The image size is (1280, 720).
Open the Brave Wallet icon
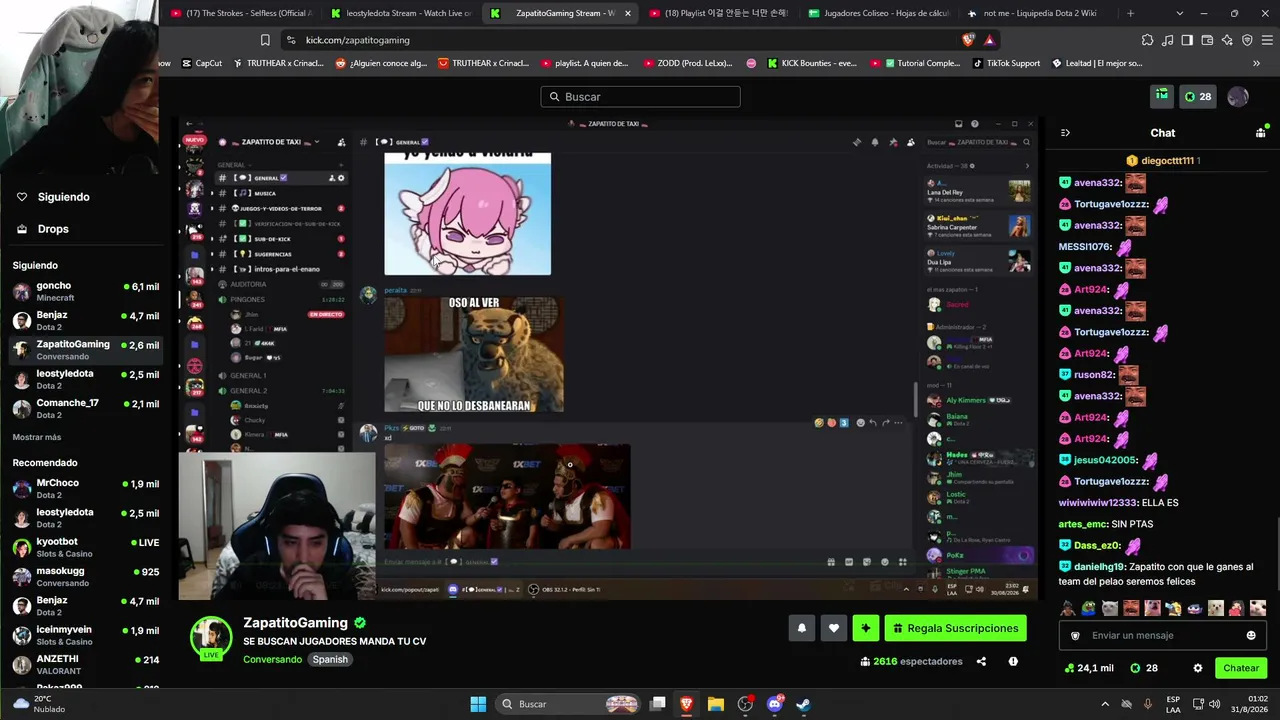pos(1207,40)
